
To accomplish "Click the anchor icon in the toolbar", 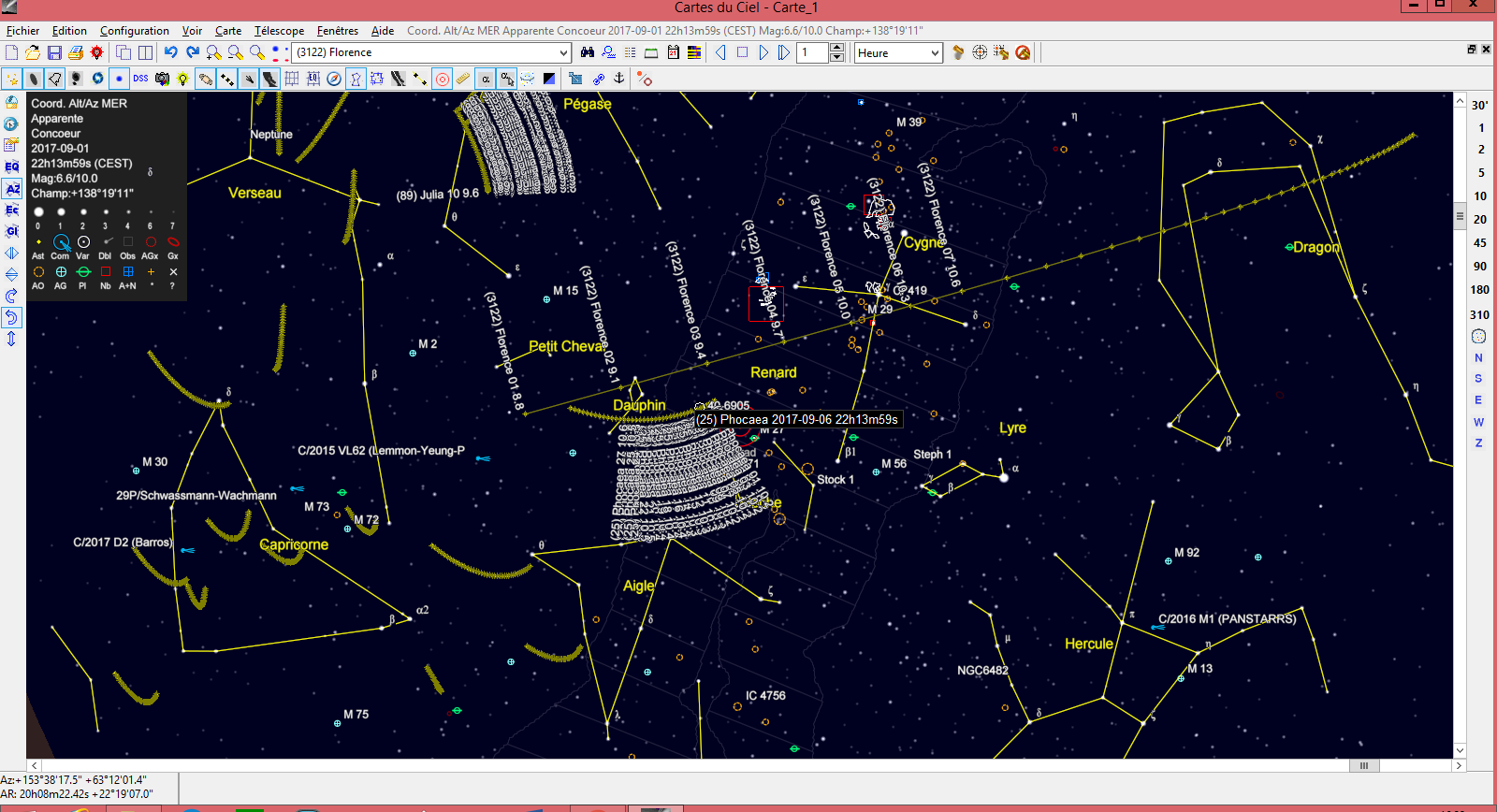I will pyautogui.click(x=618, y=79).
